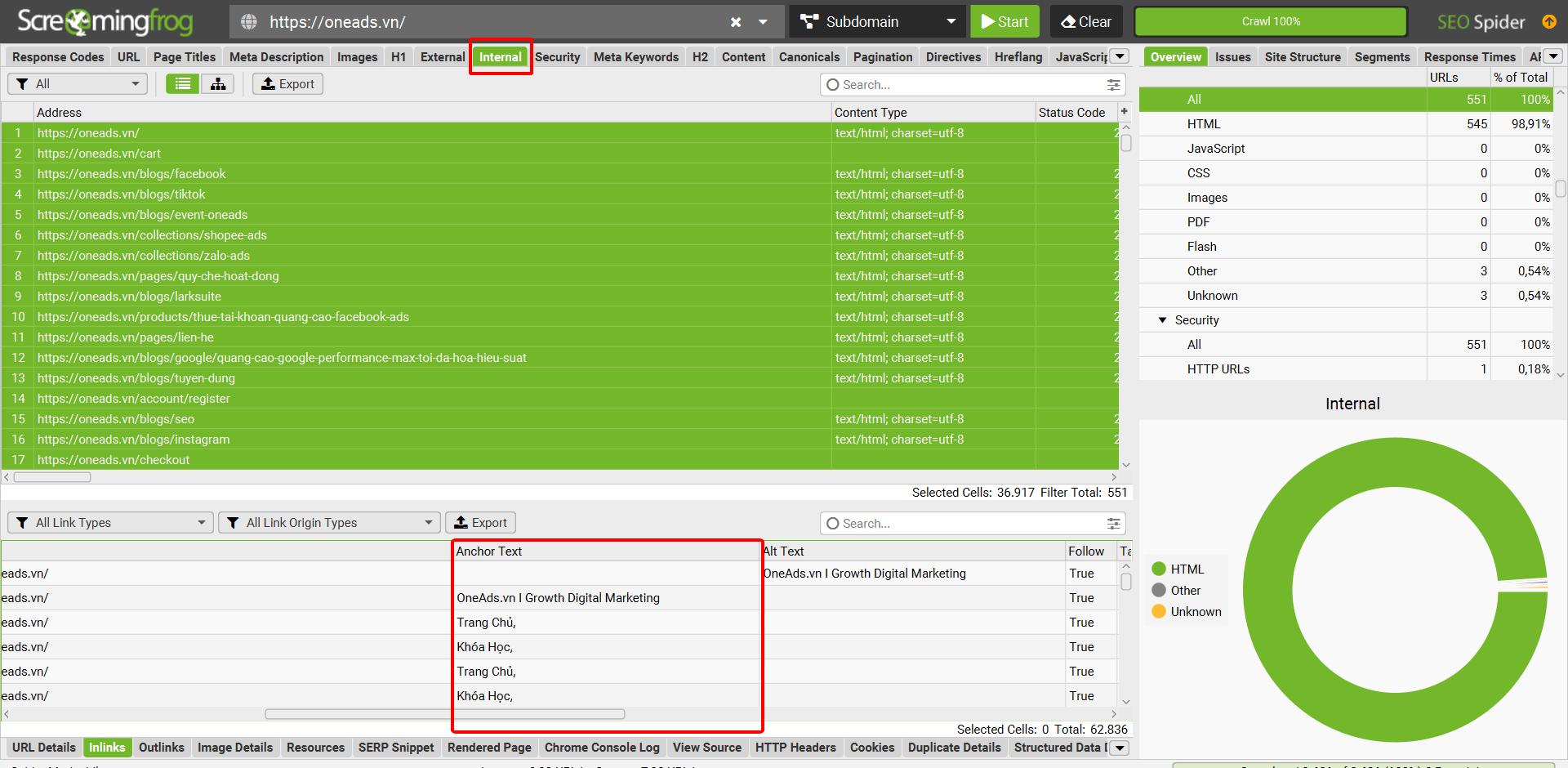Image resolution: width=1568 pixels, height=768 pixels.
Task: Click the top Search field
Action: point(972,85)
